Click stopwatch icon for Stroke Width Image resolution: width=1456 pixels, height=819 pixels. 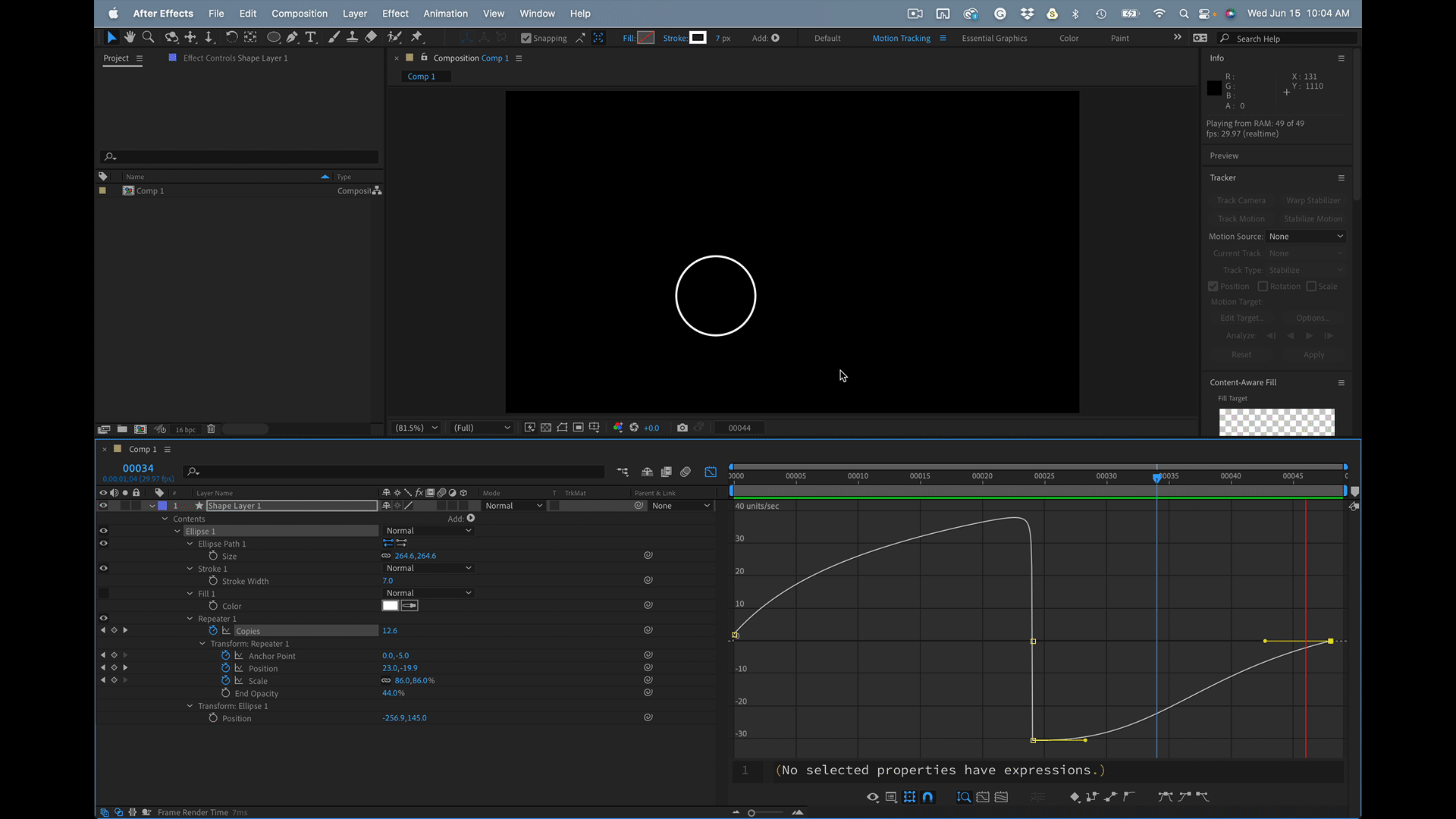coord(213,581)
